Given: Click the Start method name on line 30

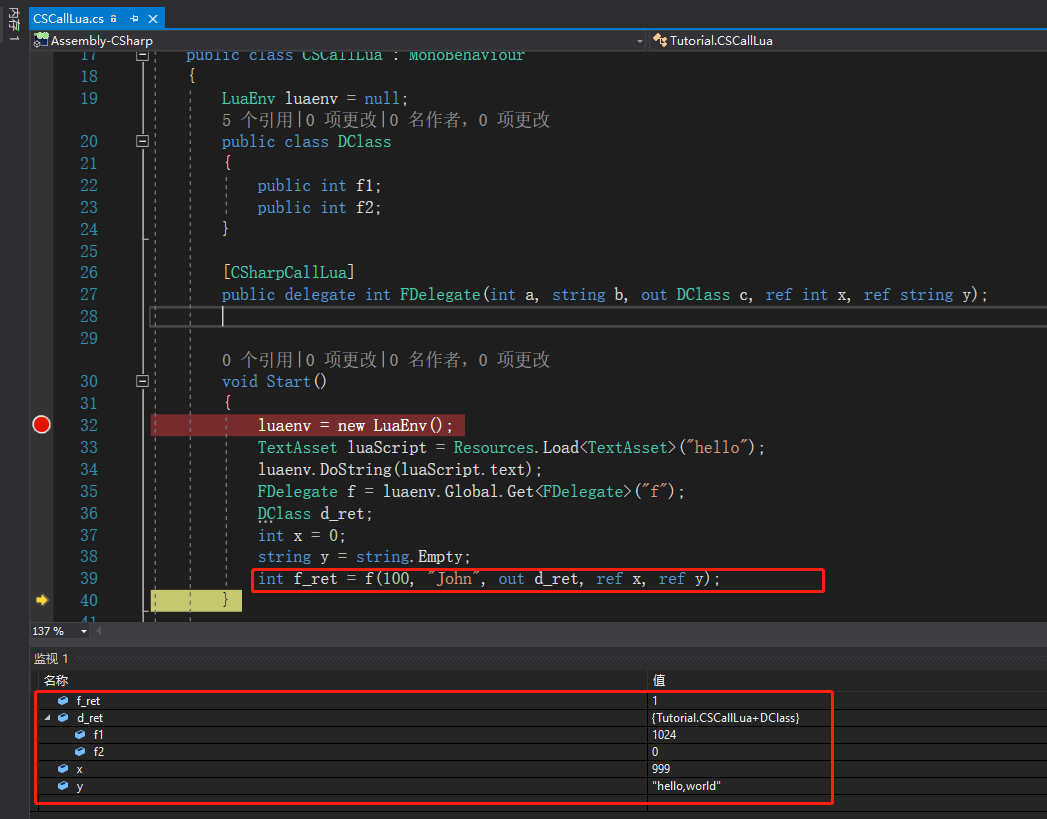Looking at the screenshot, I should click(288, 381).
